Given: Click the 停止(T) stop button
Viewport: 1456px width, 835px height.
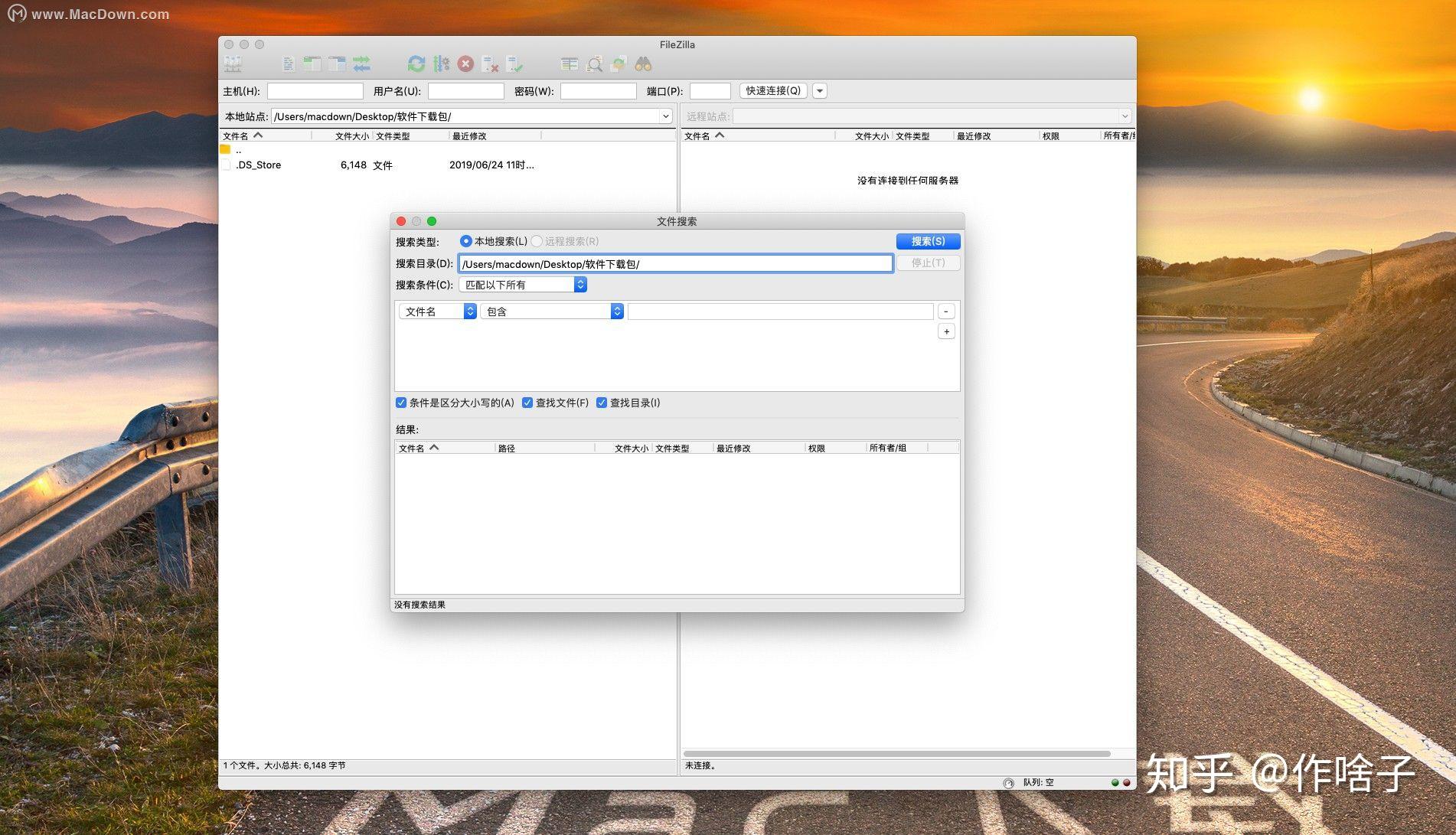Looking at the screenshot, I should click(928, 263).
